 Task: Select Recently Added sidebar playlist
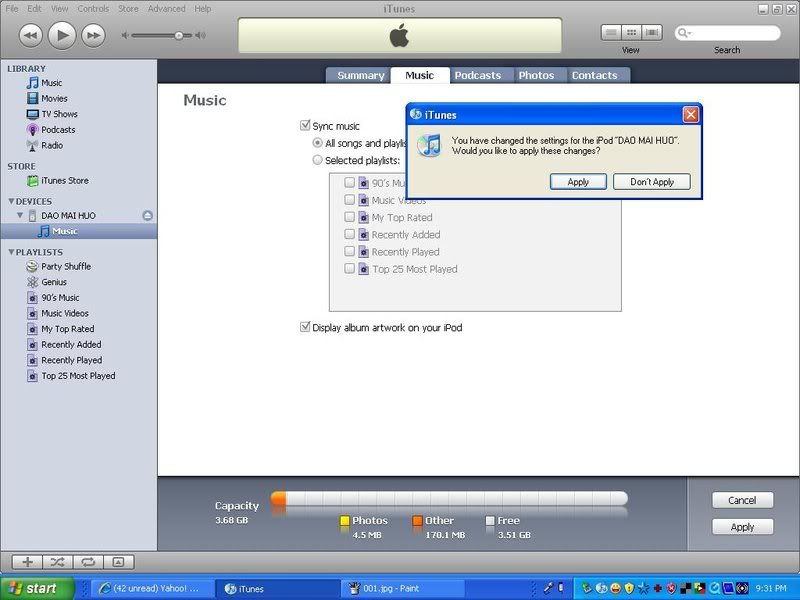[71, 345]
